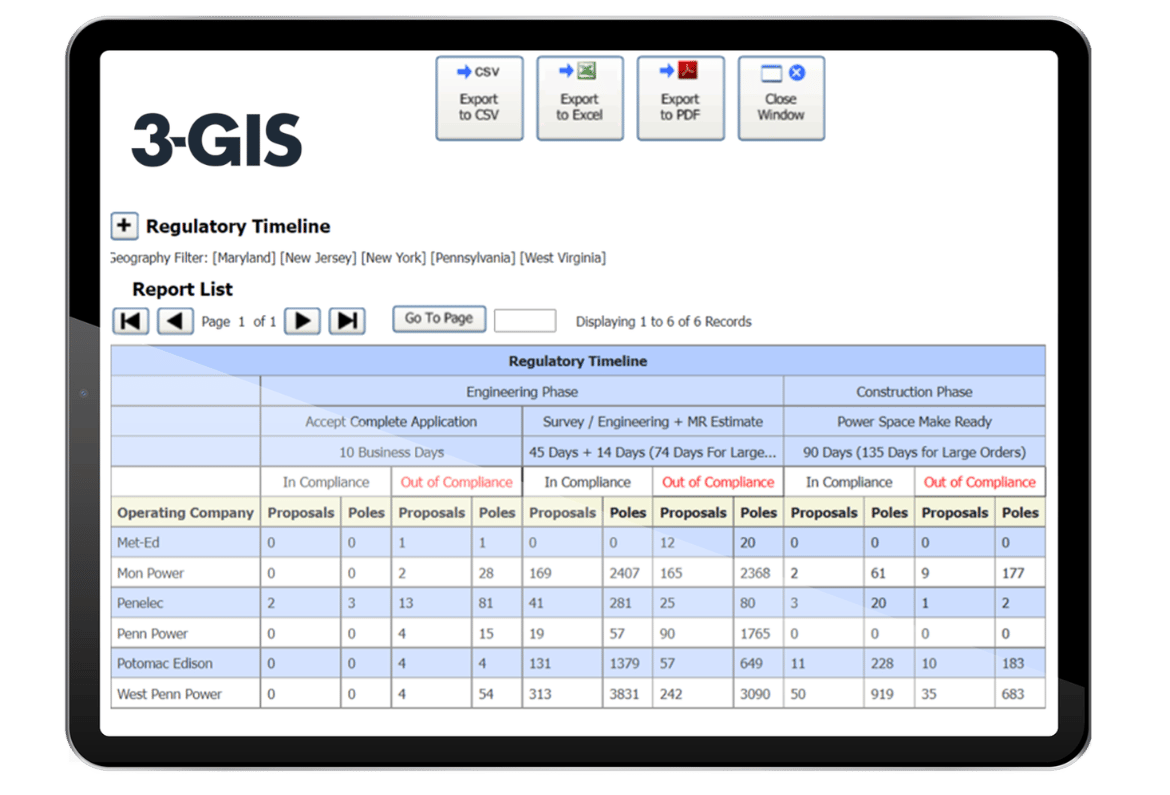
Task: Click the Construction Phase header cell
Action: point(914,391)
